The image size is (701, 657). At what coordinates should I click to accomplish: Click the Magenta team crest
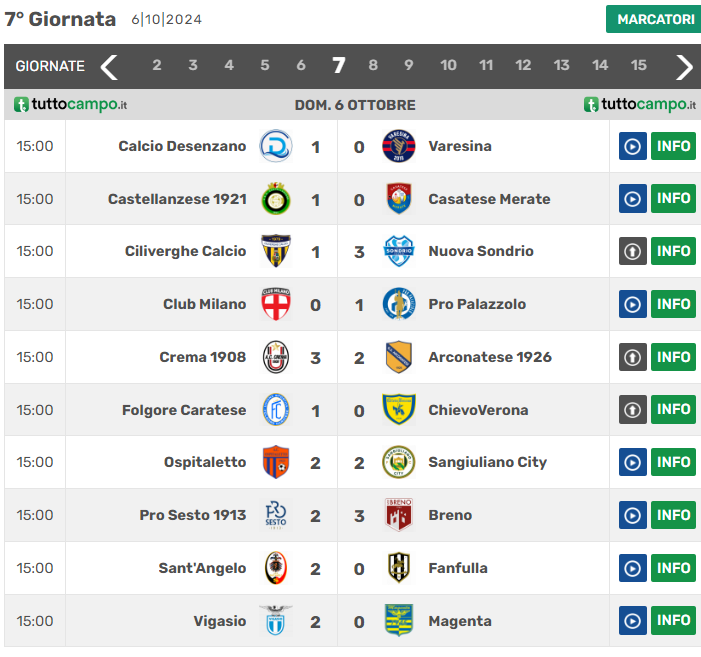(398, 620)
